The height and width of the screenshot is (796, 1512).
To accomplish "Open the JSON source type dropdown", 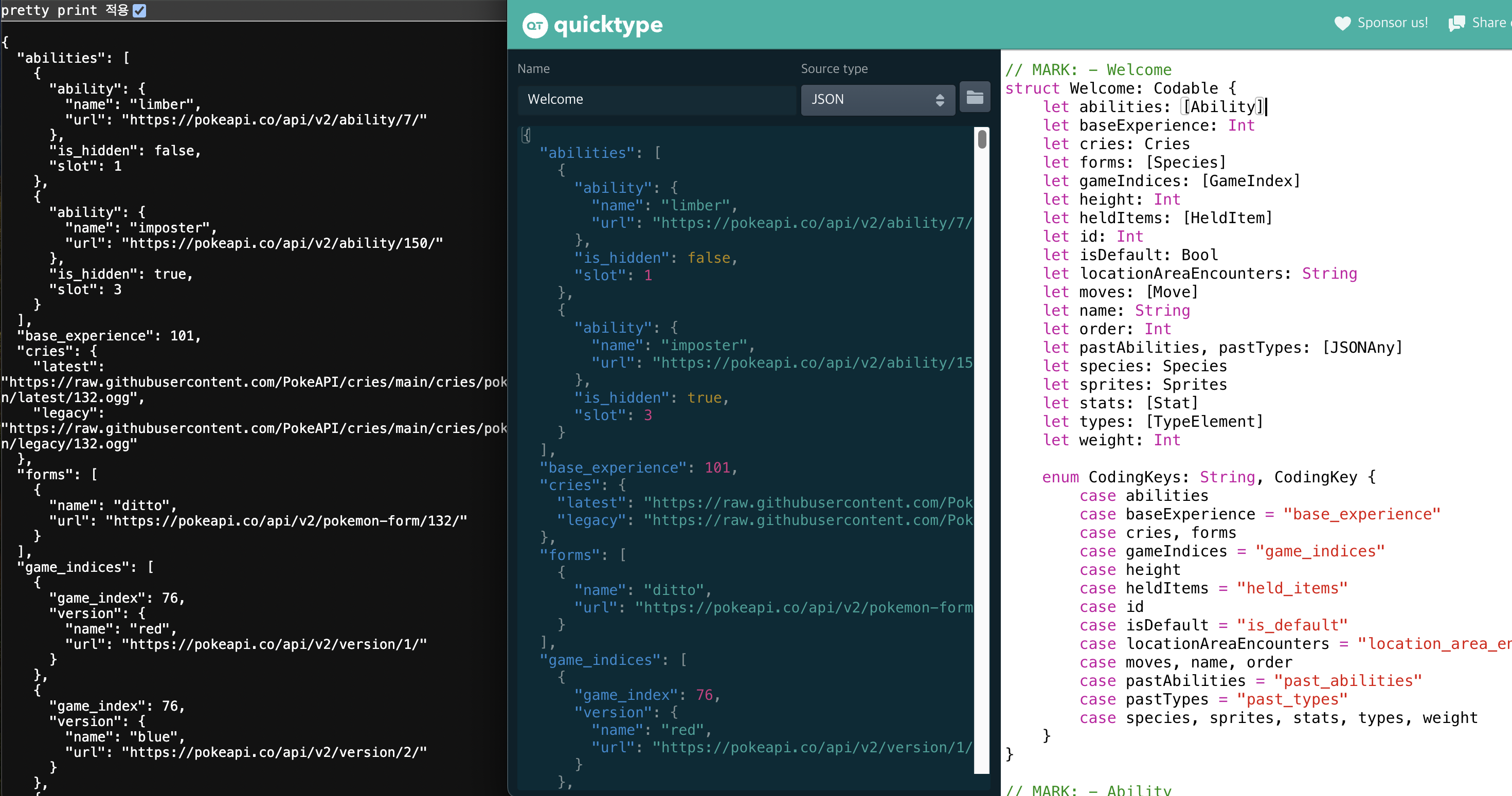I will click(x=877, y=99).
